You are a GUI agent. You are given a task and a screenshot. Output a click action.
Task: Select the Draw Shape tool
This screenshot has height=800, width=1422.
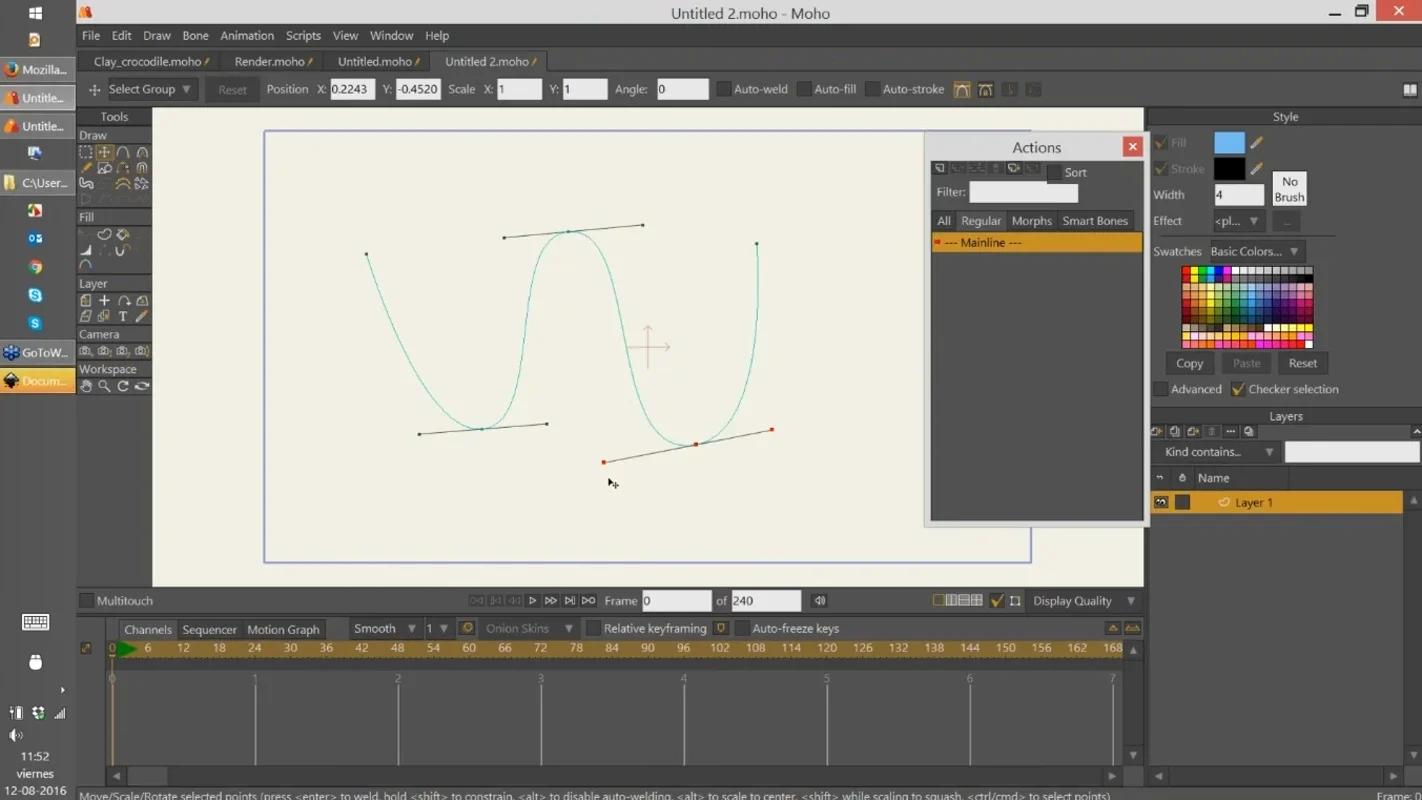[104, 168]
